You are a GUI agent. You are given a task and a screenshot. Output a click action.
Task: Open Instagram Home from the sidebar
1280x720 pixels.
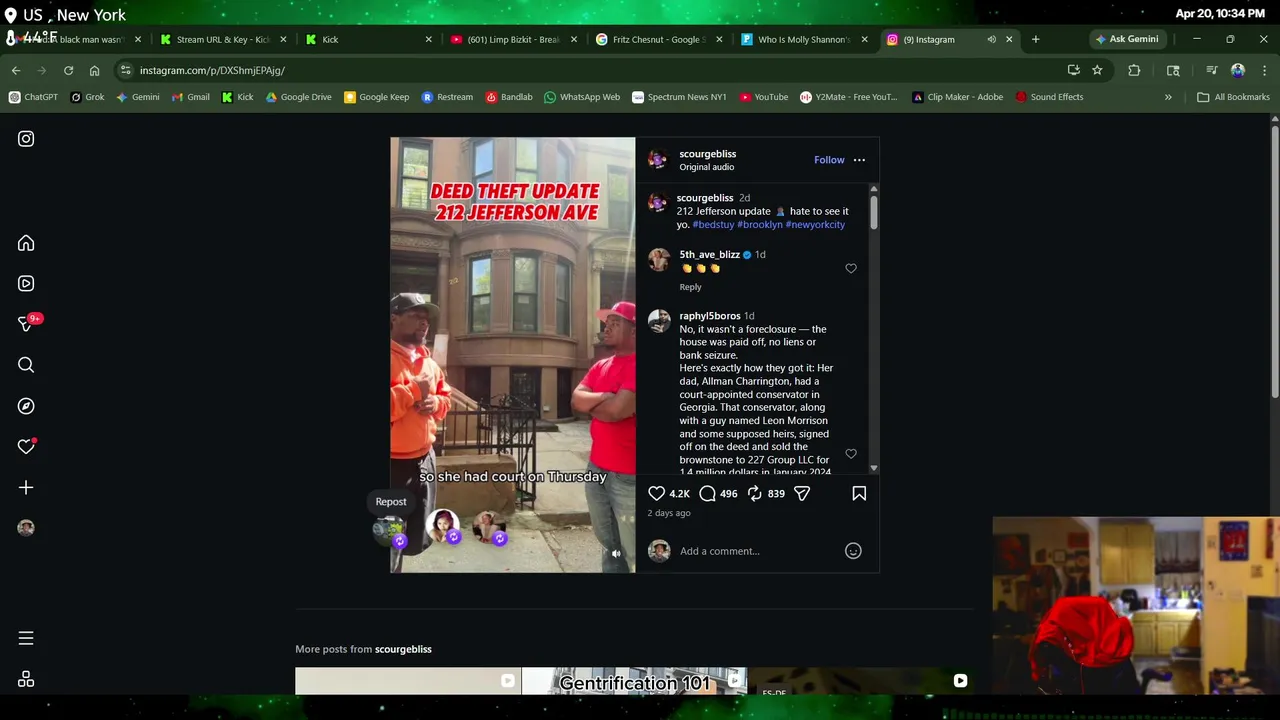pos(26,243)
